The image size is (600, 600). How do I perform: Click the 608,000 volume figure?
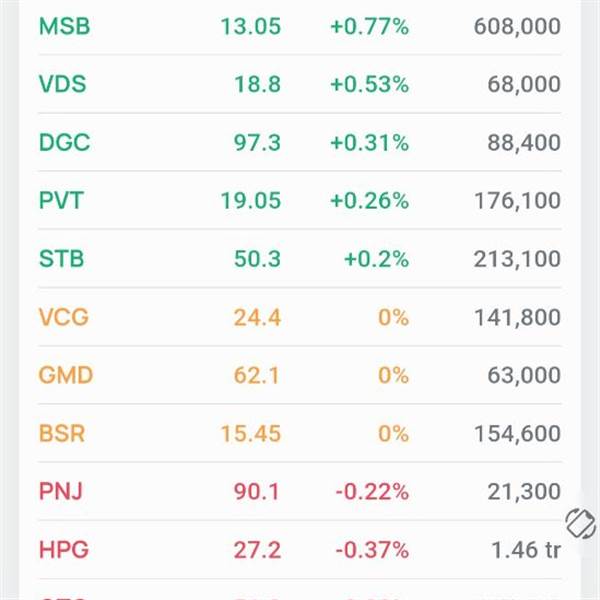[x=517, y=27]
